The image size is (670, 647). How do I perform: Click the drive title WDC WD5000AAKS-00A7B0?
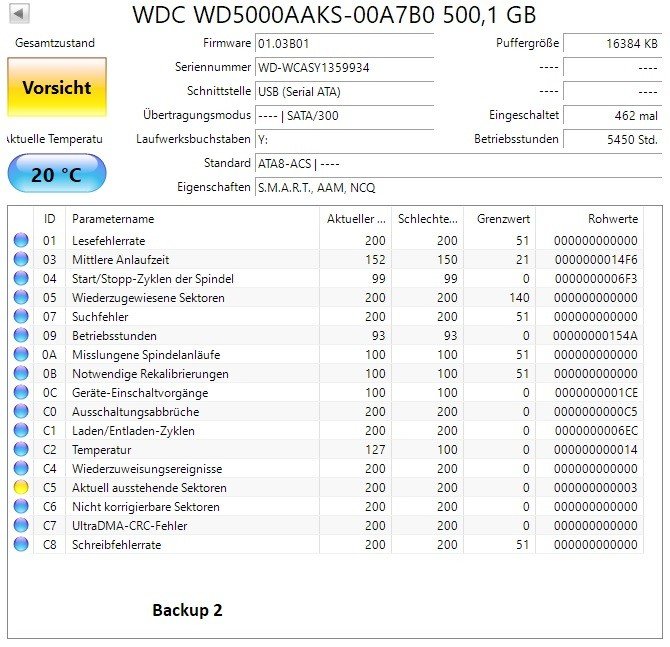click(x=283, y=15)
